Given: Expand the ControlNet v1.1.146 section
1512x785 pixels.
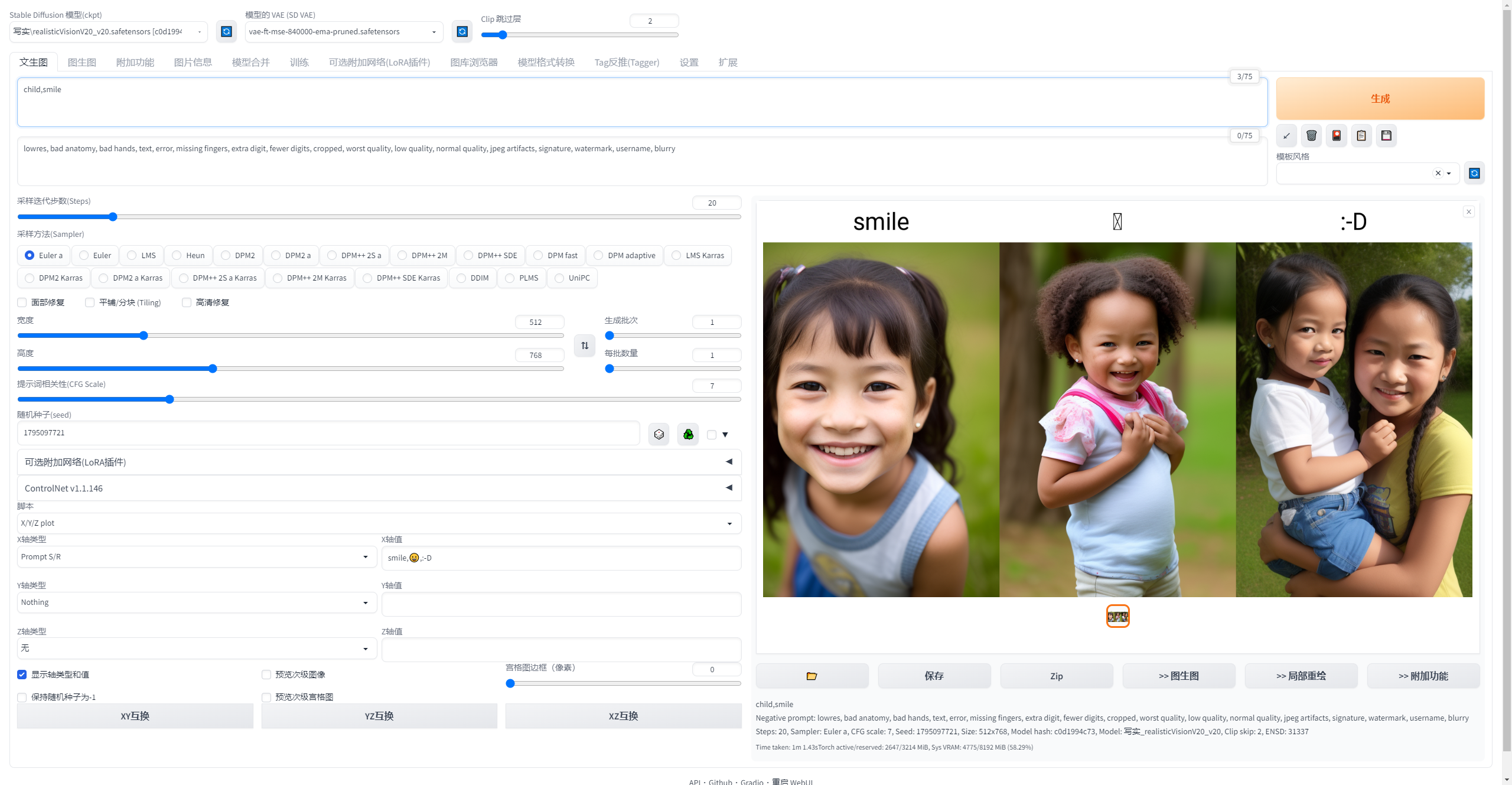Looking at the screenshot, I should tap(379, 488).
